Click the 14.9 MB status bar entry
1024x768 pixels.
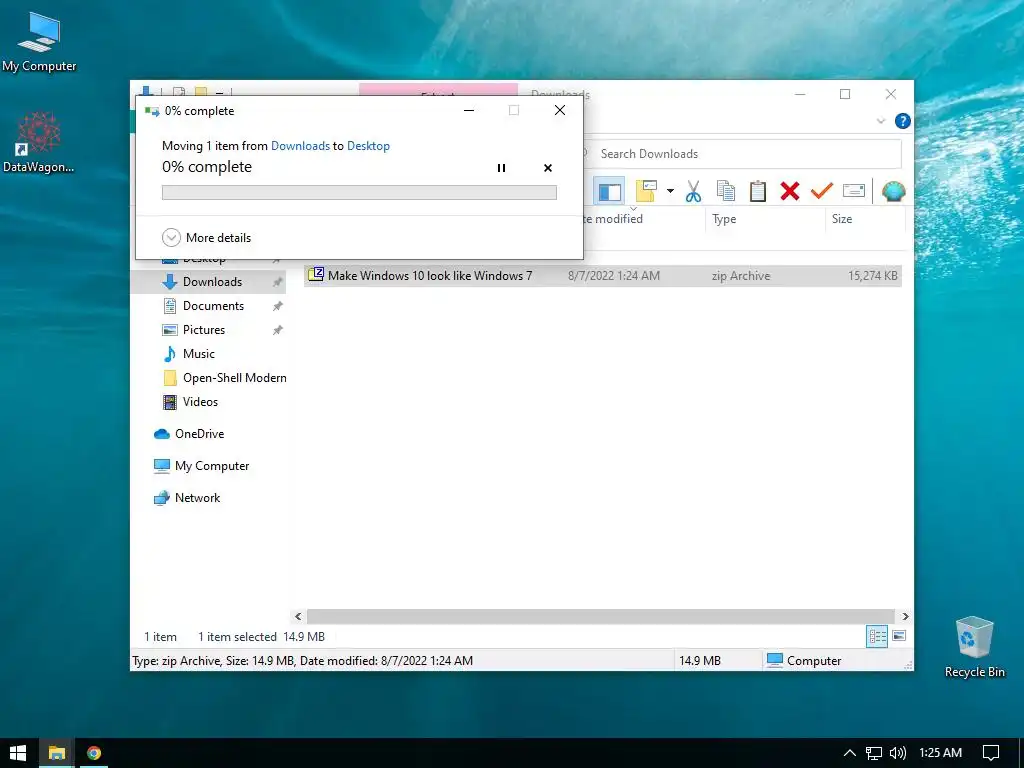point(700,660)
